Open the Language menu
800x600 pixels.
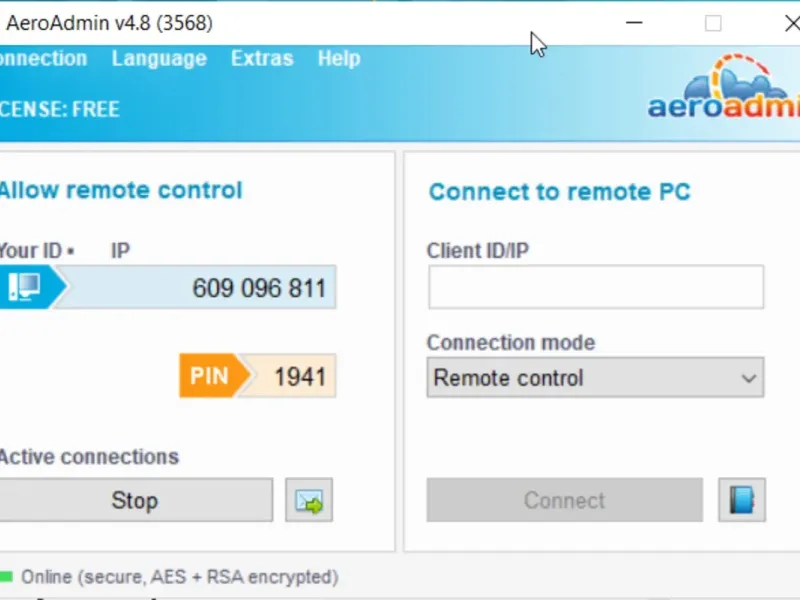pyautogui.click(x=159, y=59)
